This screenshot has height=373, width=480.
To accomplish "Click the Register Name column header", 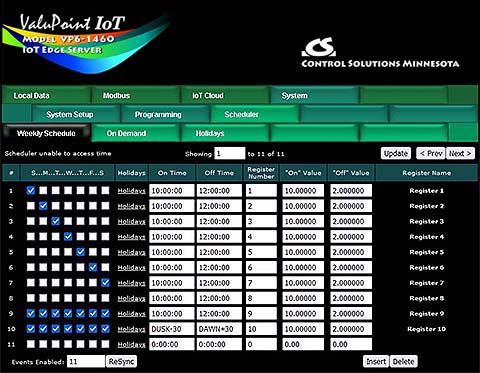I will pyautogui.click(x=426, y=173).
